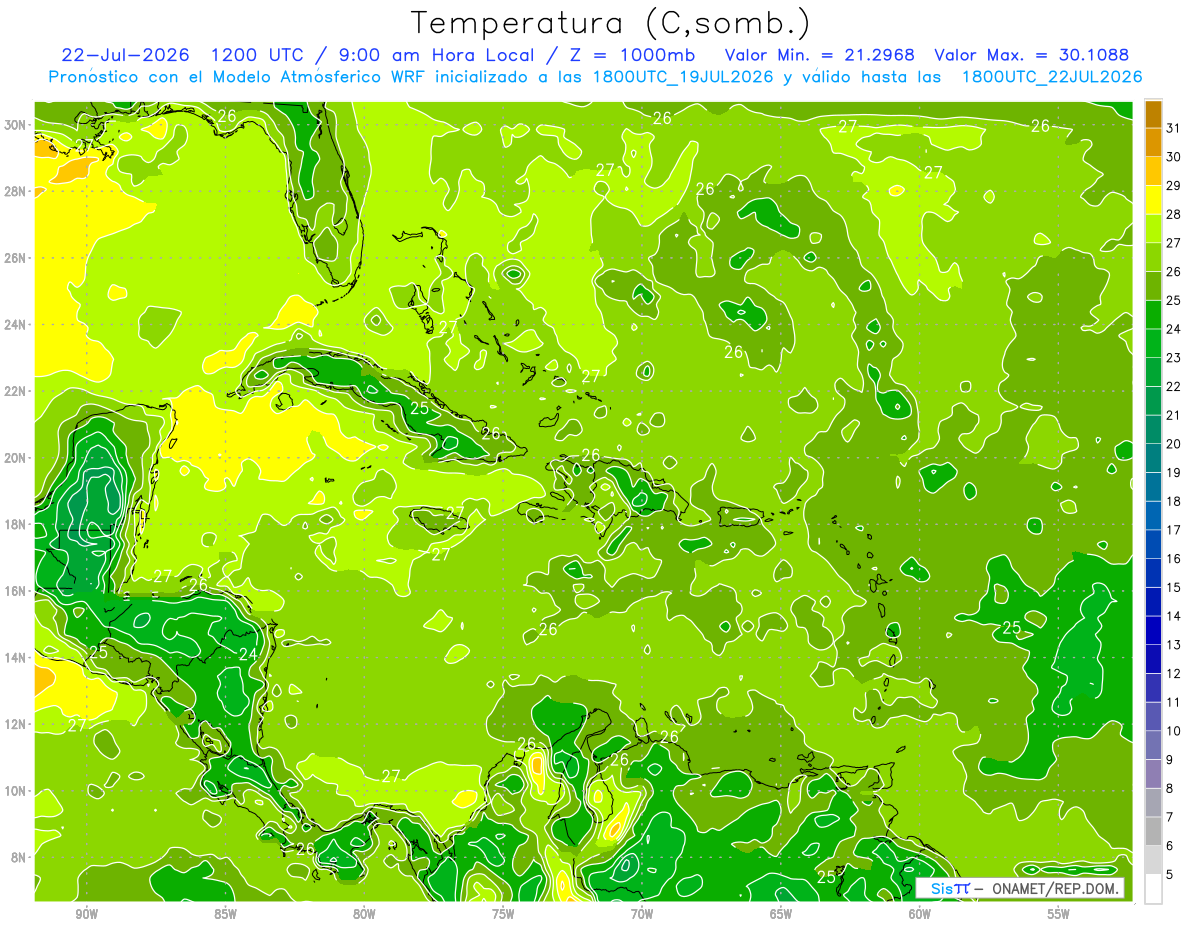Click legend value 15 on the color scale
1200x927 pixels.
pos(1174,588)
